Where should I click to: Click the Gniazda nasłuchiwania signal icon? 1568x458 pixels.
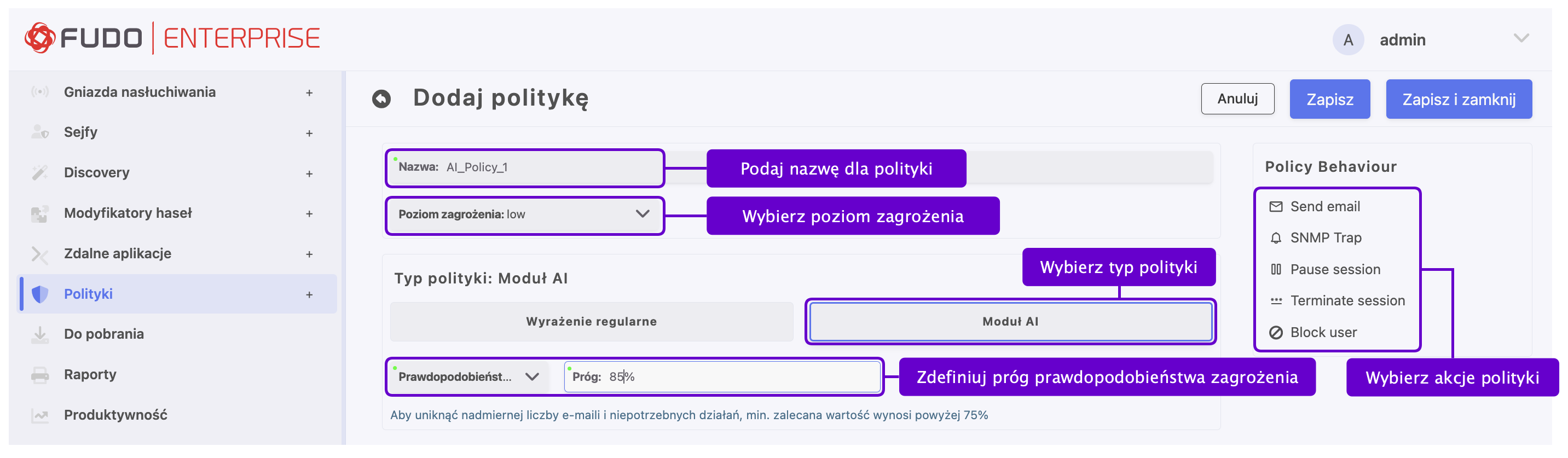(40, 92)
